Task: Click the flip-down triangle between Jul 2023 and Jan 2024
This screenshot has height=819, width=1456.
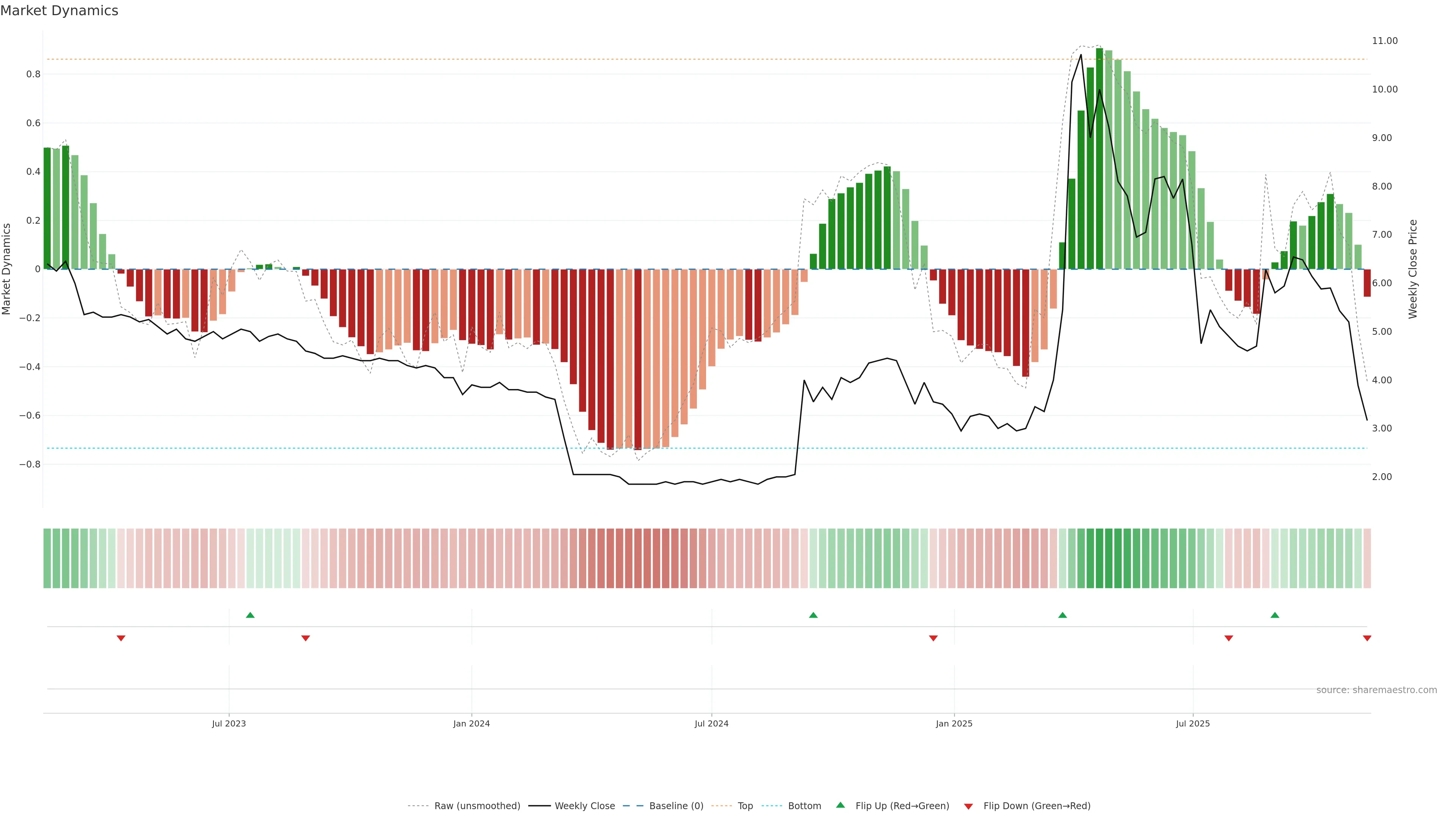Action: [306, 638]
